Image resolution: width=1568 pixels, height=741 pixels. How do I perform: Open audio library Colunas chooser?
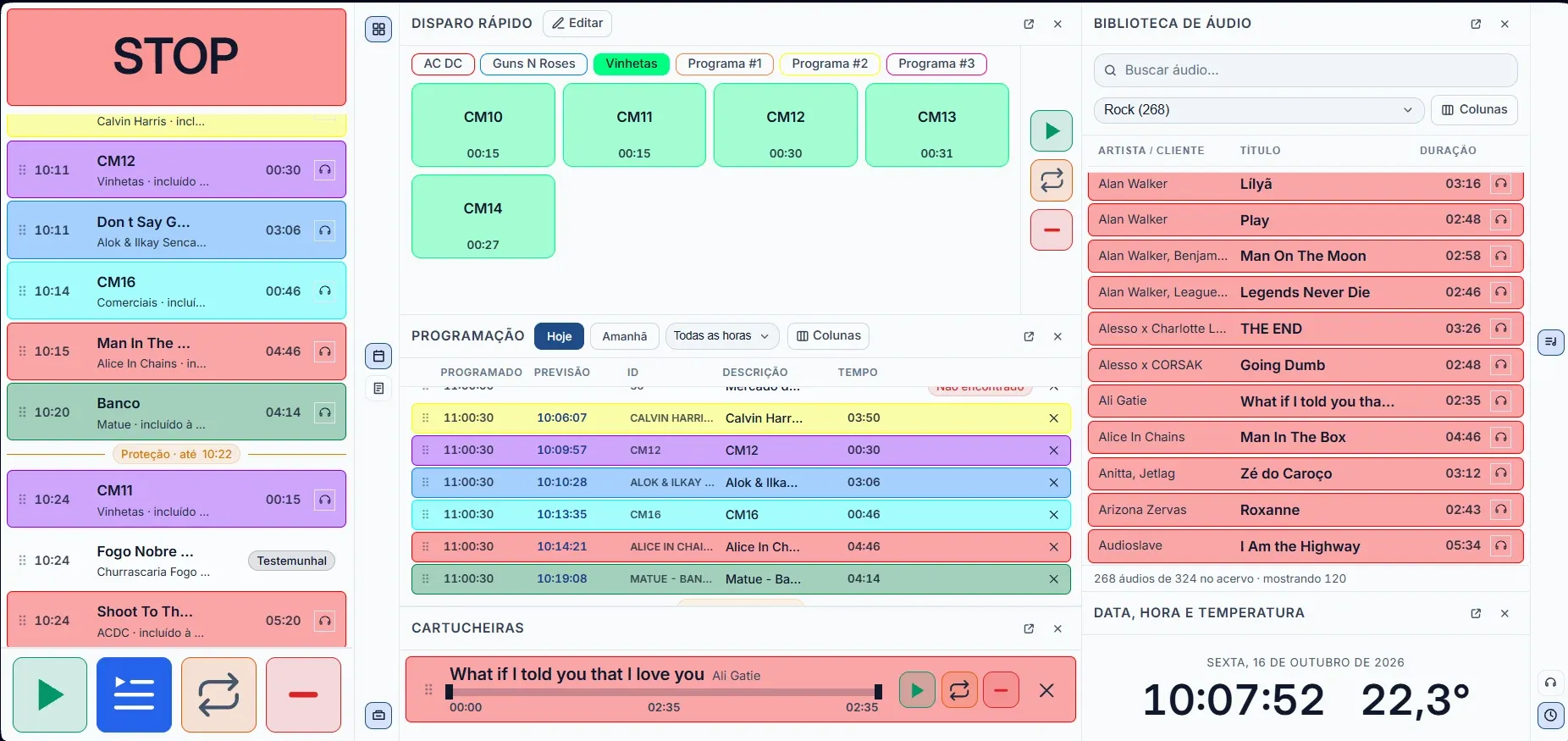[1474, 110]
